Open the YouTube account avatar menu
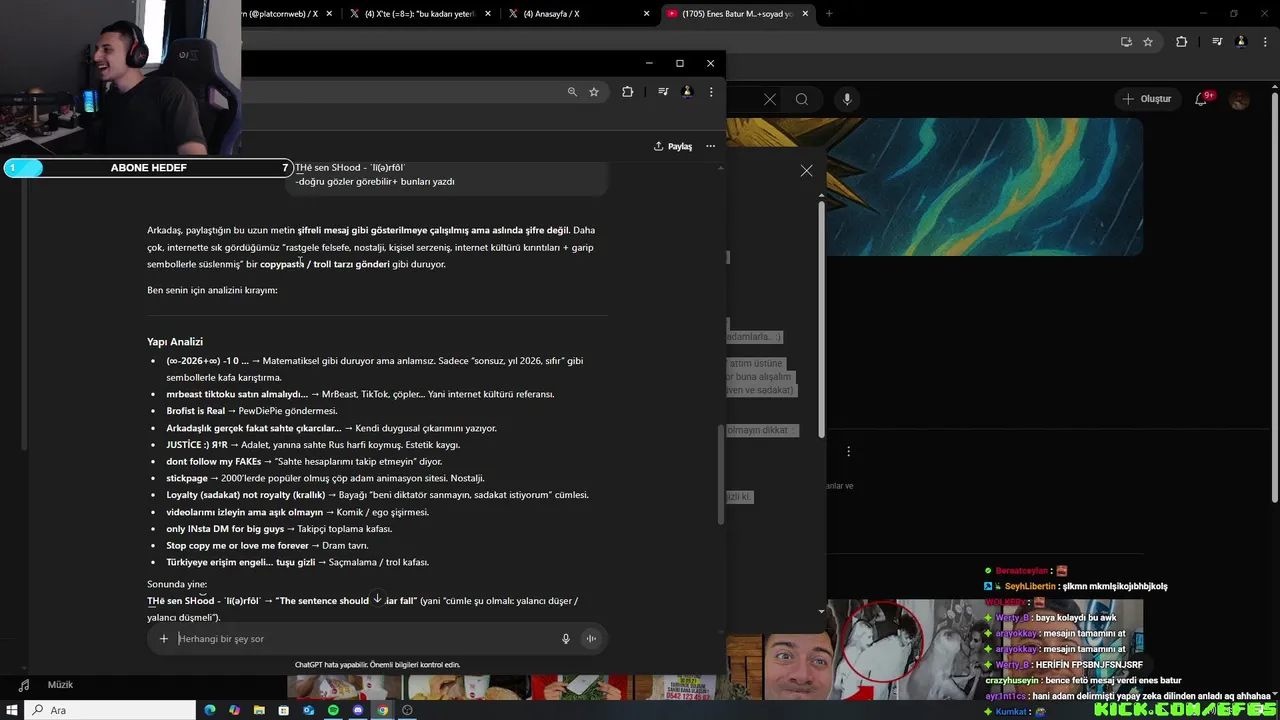Screen dimensions: 1280x720 (1240, 100)
